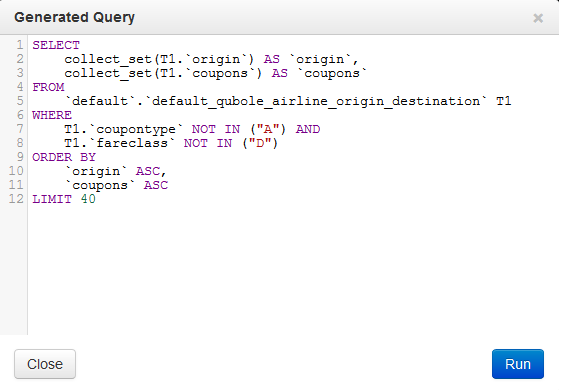Click `coupons` ASC on line 11
Viewport: 564px width, 390px height.
[x=116, y=186]
